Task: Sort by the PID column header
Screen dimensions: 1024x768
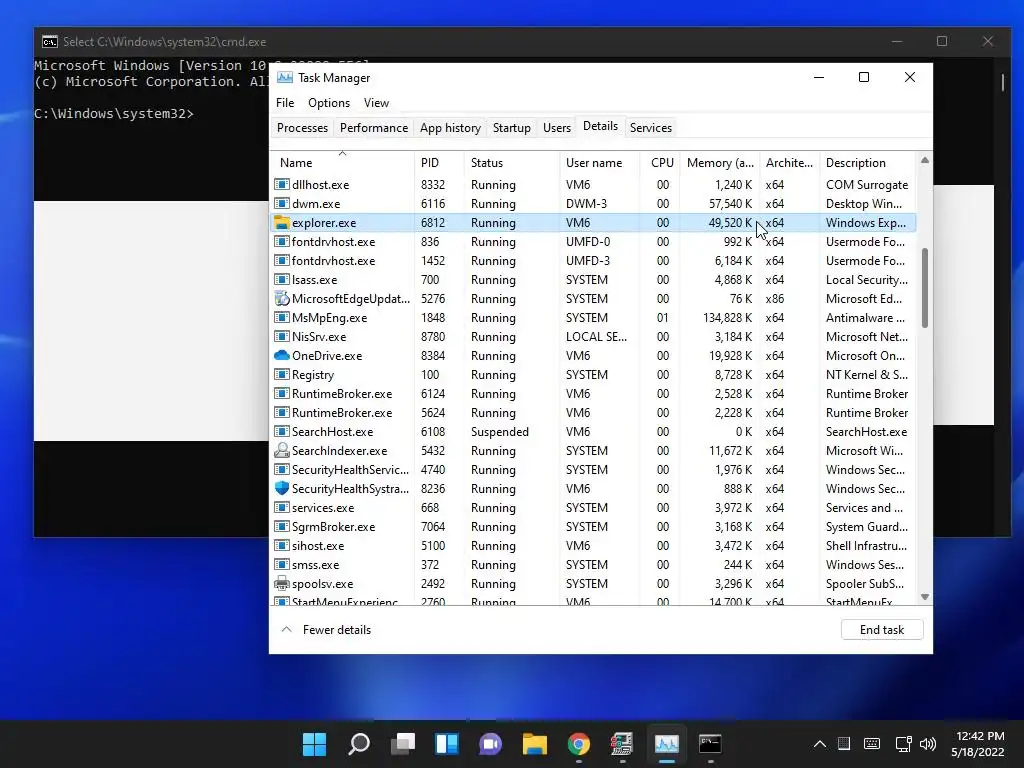Action: (x=438, y=163)
